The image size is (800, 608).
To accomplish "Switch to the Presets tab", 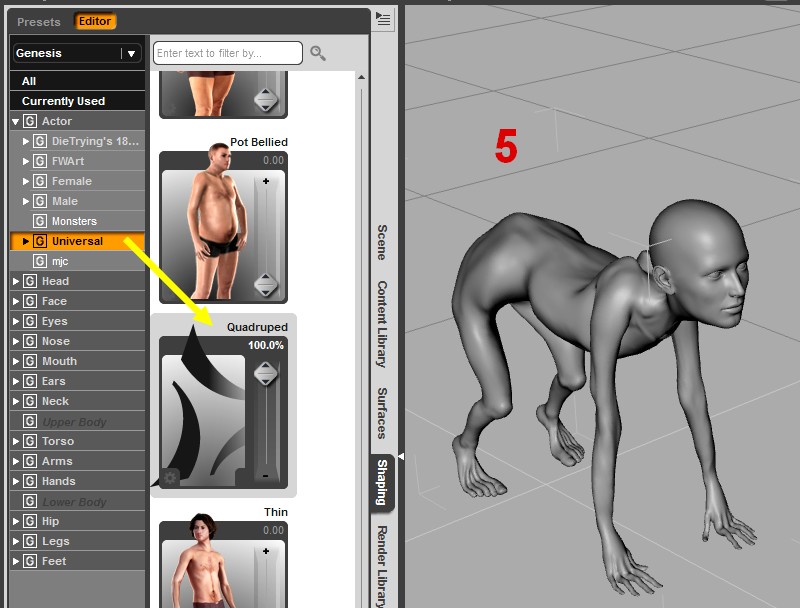I will coord(39,22).
